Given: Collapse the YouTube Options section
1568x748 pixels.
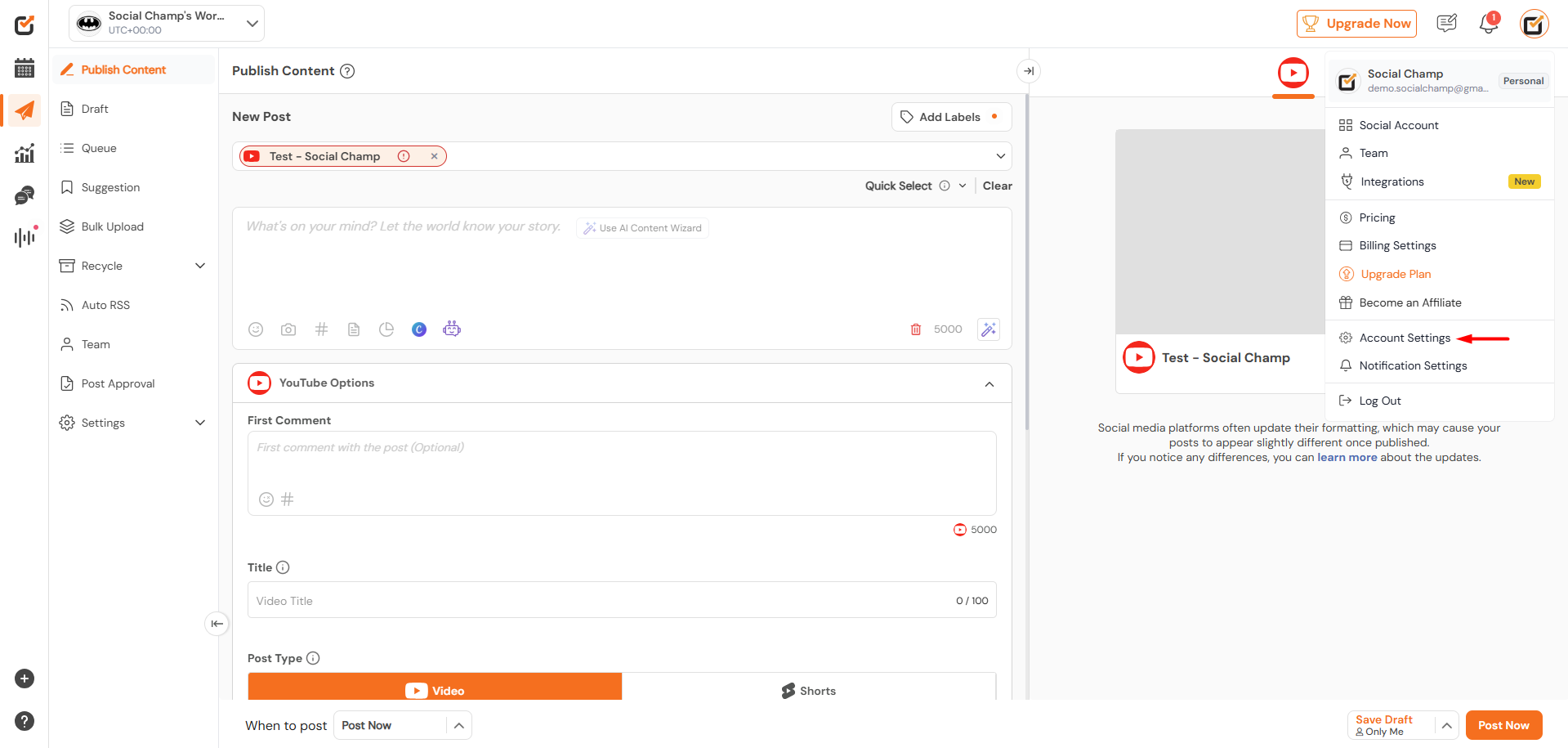Looking at the screenshot, I should point(989,383).
